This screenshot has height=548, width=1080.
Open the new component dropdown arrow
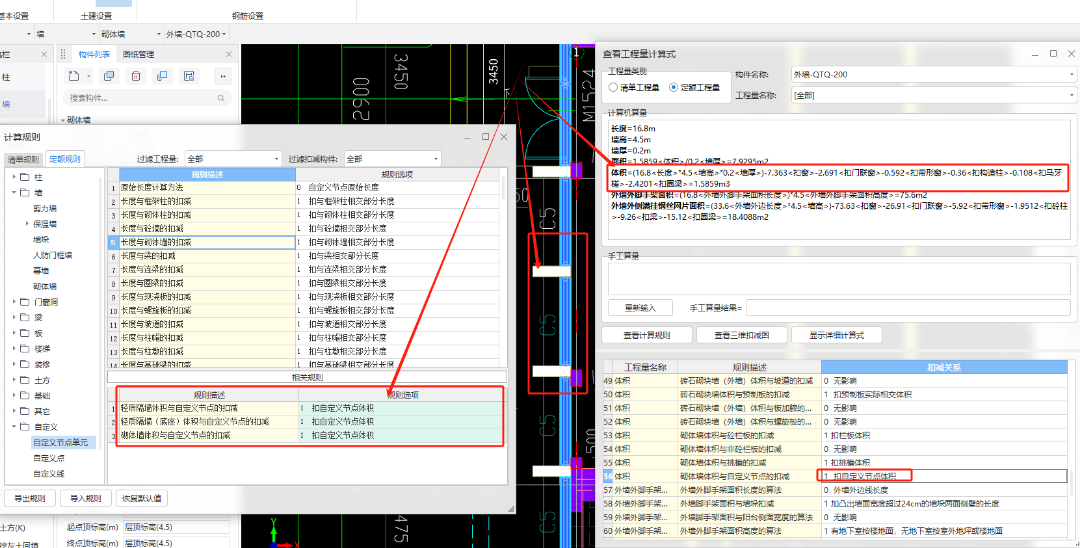tap(90, 76)
